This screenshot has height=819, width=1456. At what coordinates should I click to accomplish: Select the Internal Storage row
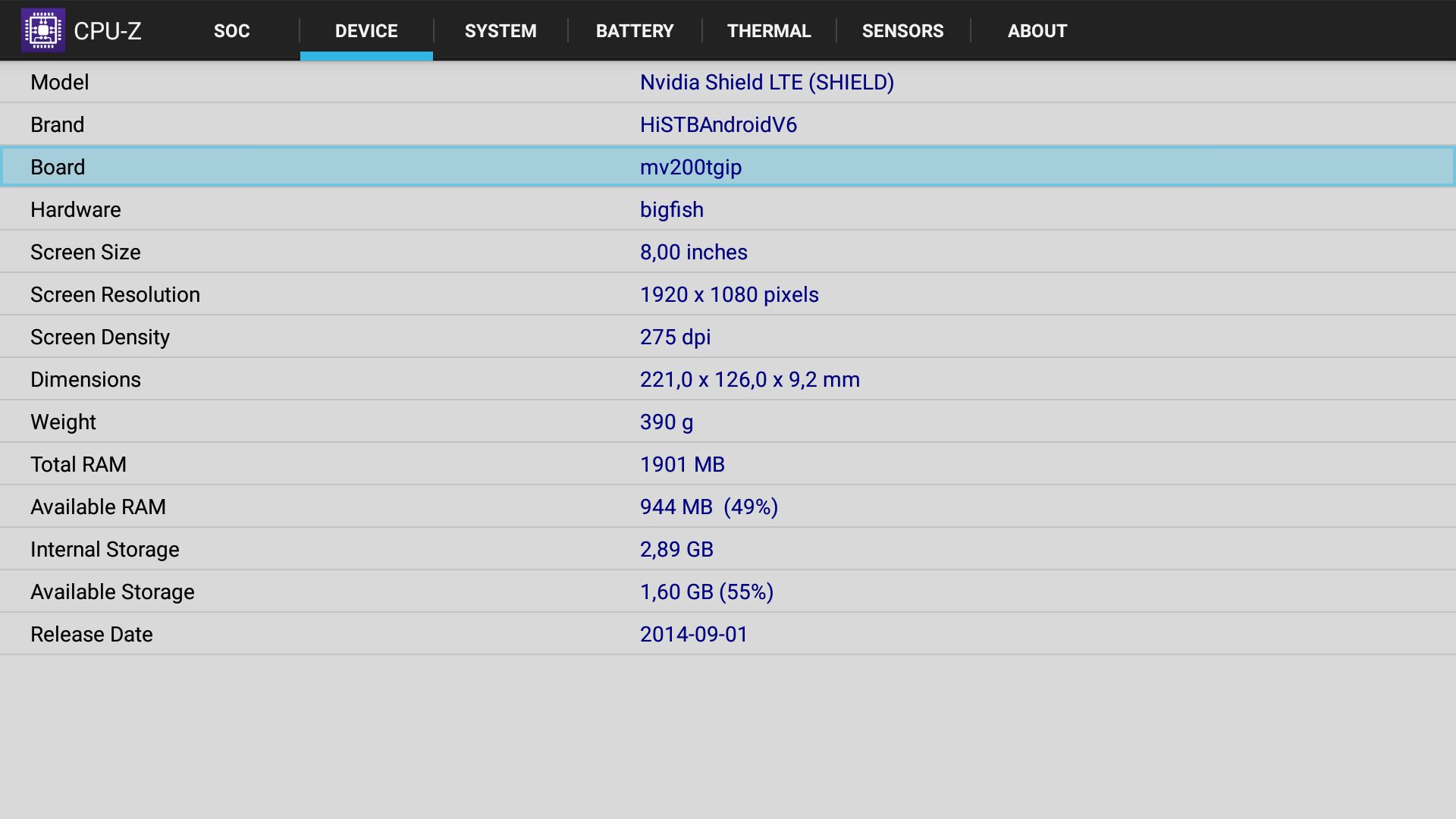tap(728, 549)
